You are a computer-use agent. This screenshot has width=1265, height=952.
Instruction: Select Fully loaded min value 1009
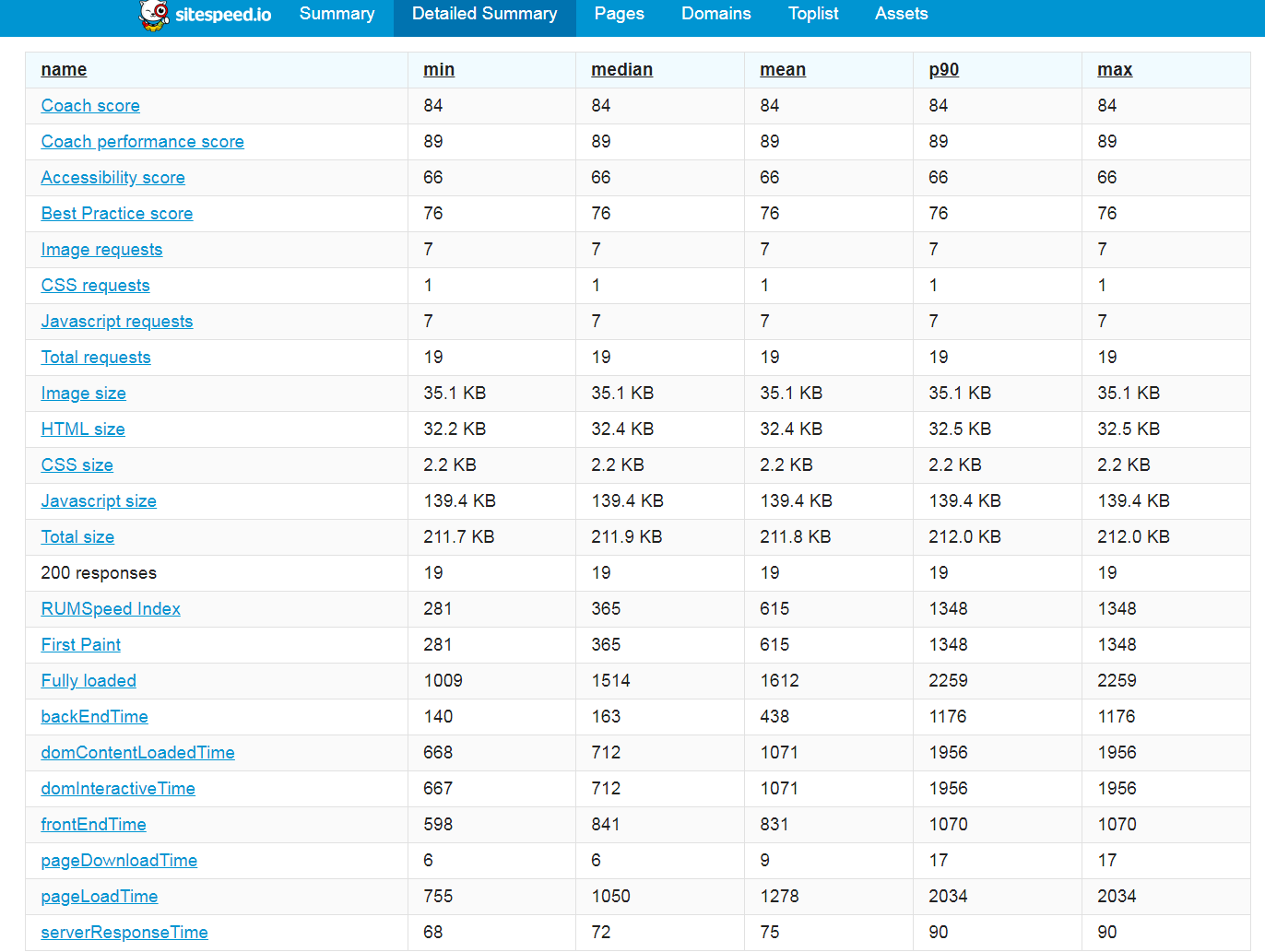coord(443,681)
